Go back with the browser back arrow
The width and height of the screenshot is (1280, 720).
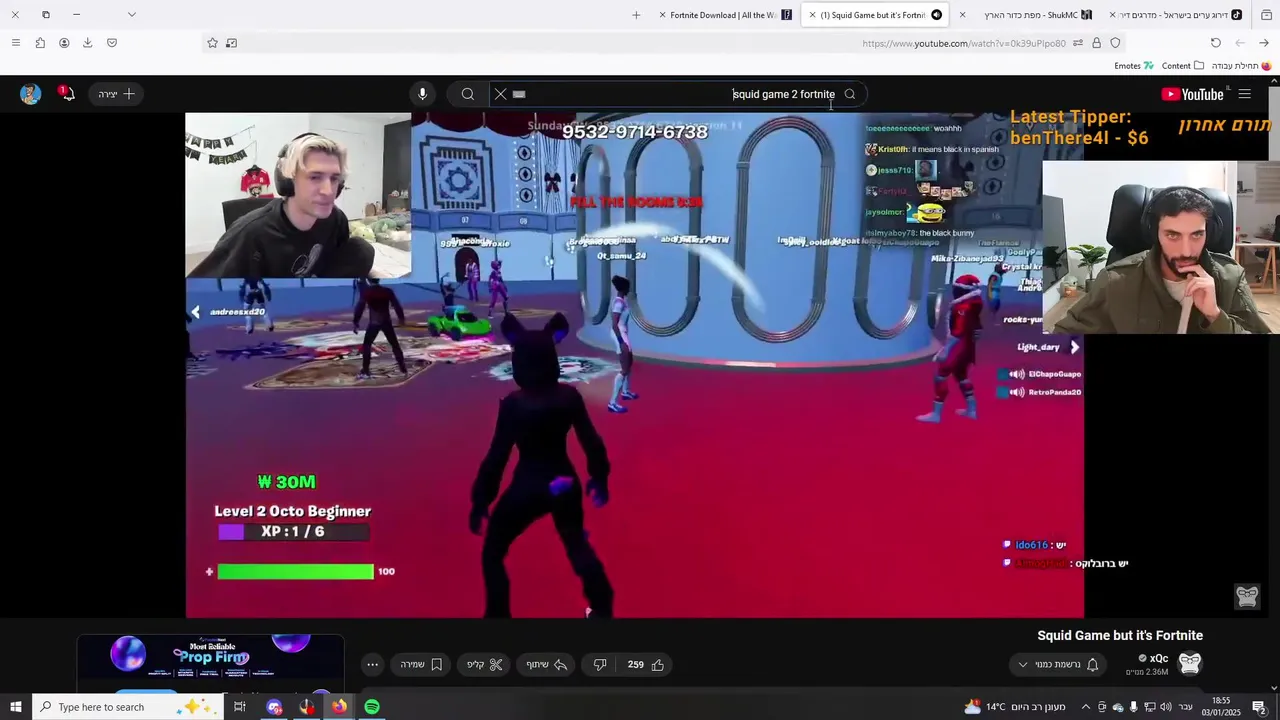pyautogui.click(x=1264, y=43)
